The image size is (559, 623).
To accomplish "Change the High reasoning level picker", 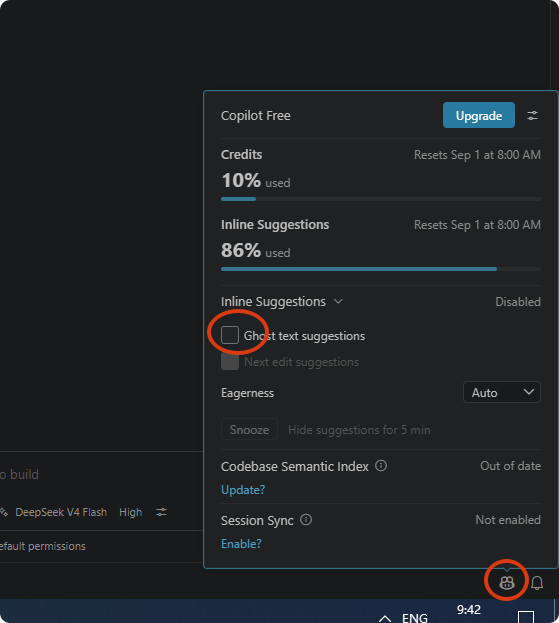I will 130,512.
